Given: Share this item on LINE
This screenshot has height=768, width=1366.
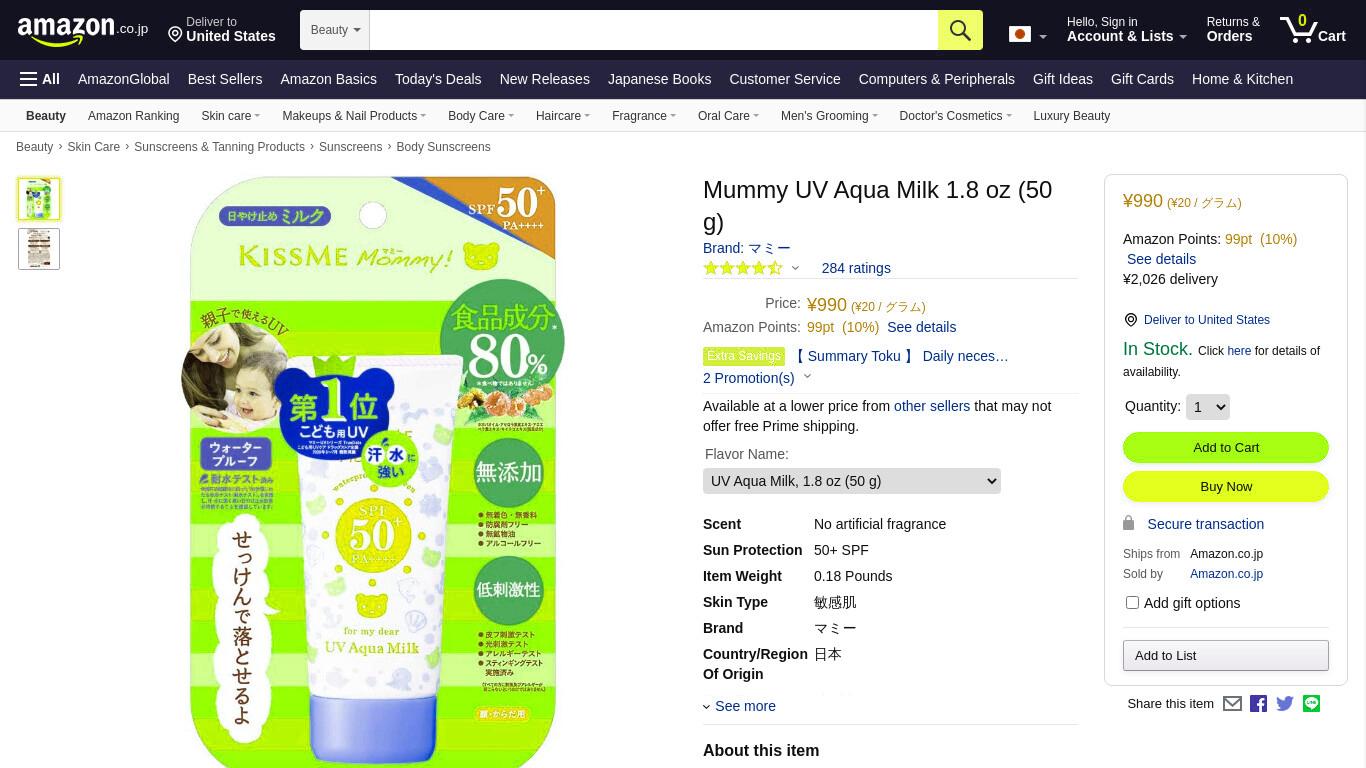Looking at the screenshot, I should tap(1311, 704).
